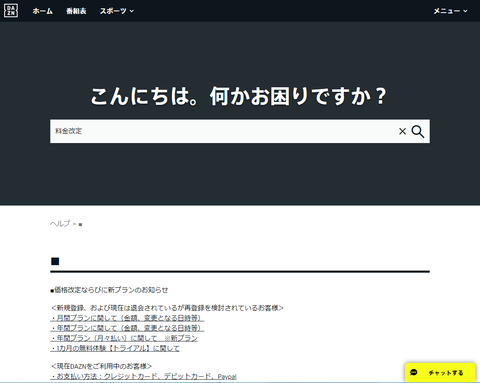
Task: Open 月間プランに関して link
Action: coord(127,318)
